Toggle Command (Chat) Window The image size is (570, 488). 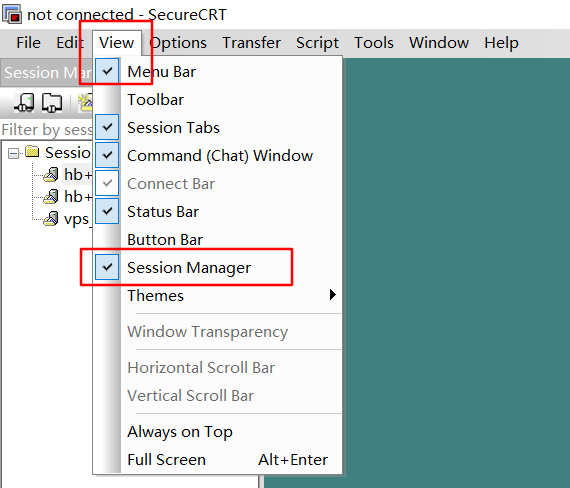[217, 156]
